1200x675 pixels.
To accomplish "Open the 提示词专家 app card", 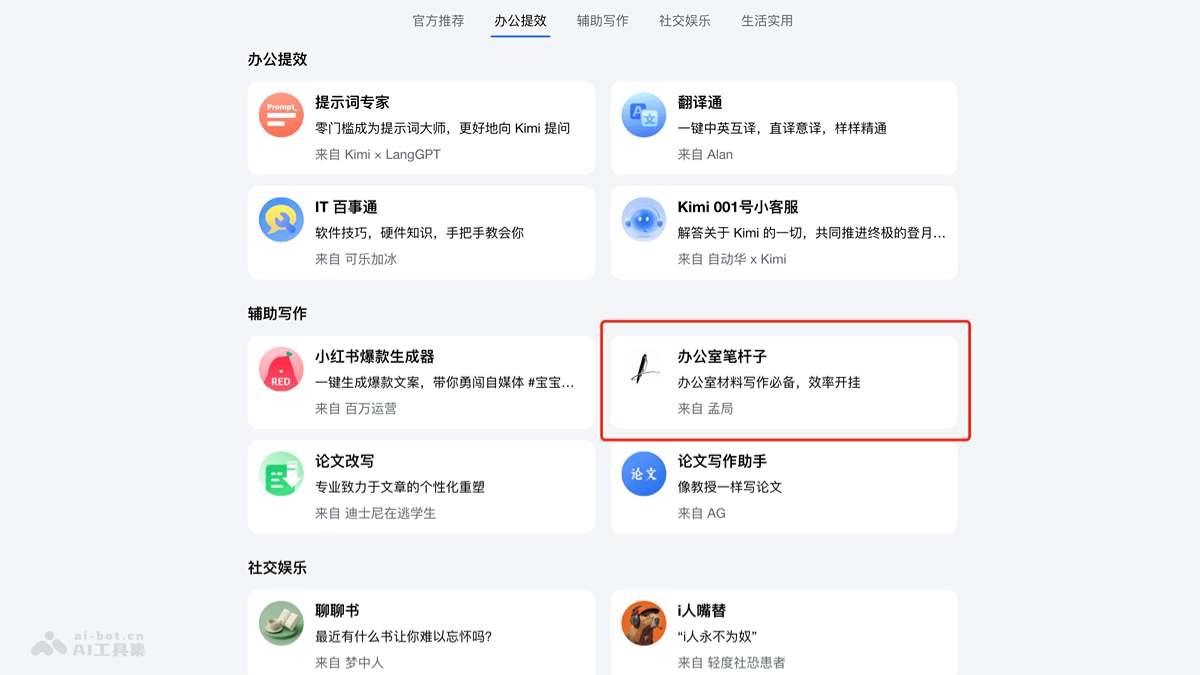I will [421, 128].
